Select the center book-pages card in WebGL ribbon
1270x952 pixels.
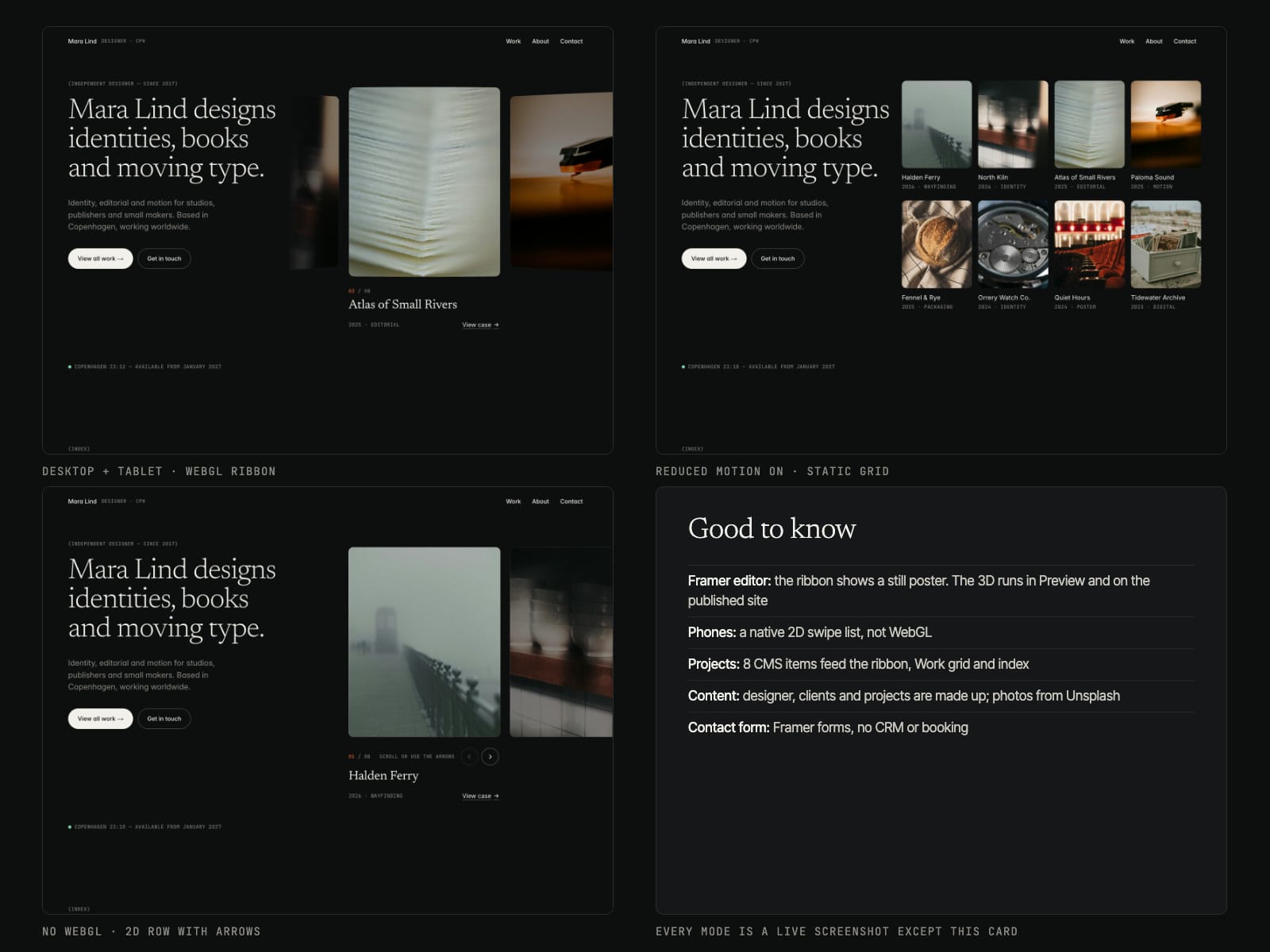pyautogui.click(x=425, y=182)
